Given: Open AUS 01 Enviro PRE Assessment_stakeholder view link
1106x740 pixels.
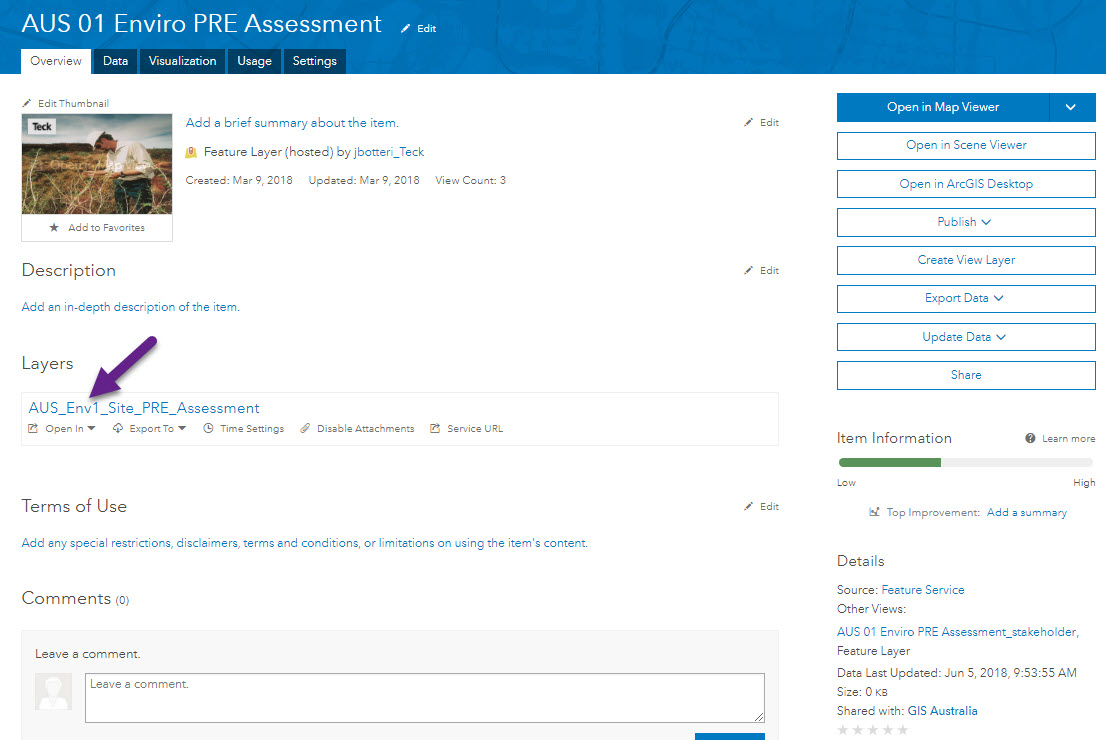Looking at the screenshot, I should click(x=958, y=632).
